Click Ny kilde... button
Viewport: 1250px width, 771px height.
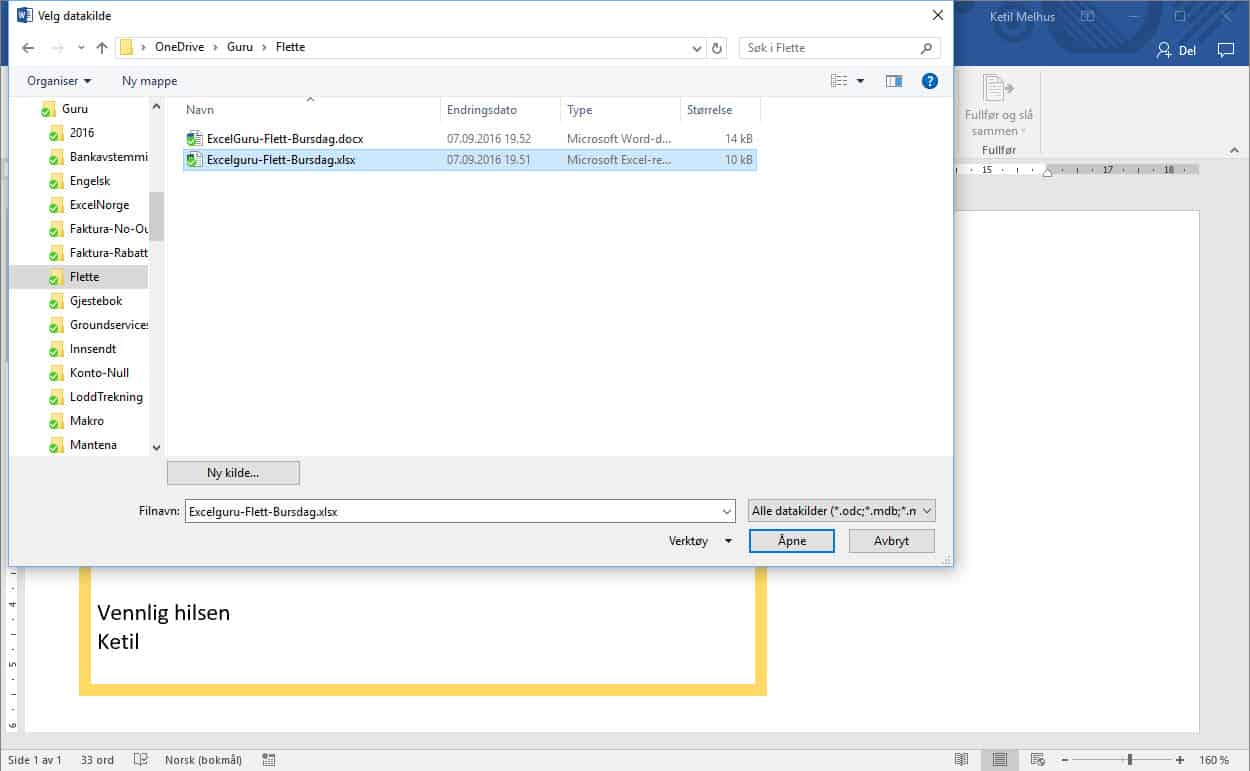pyautogui.click(x=233, y=472)
